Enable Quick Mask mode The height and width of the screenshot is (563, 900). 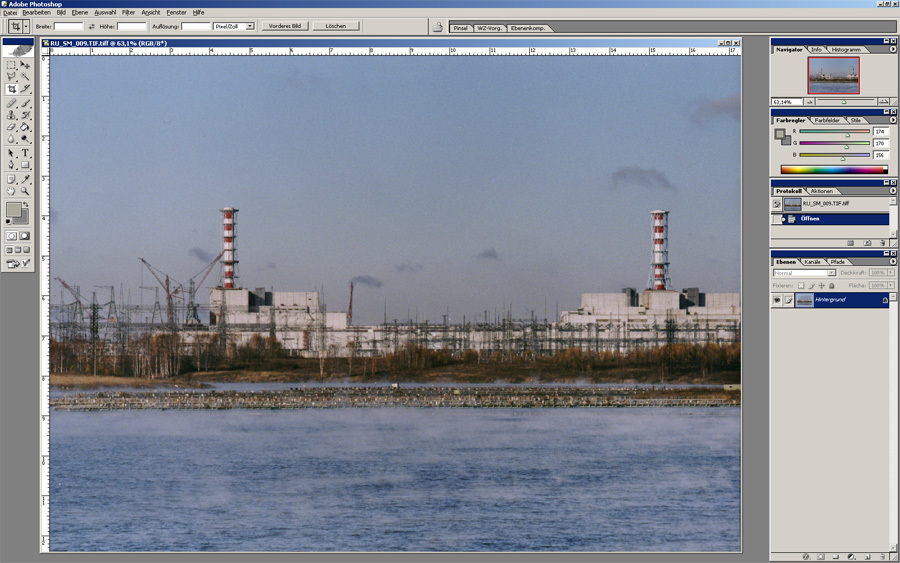pos(25,236)
